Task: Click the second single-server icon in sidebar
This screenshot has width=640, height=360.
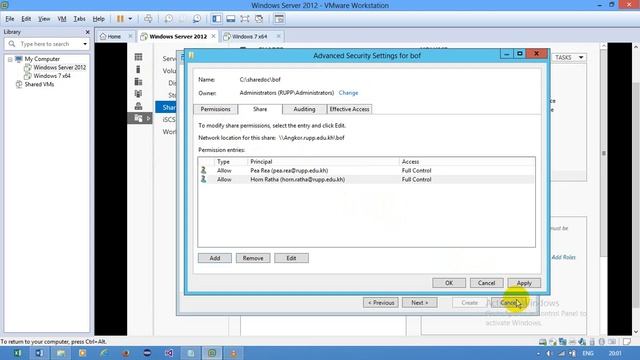Action: (x=138, y=69)
